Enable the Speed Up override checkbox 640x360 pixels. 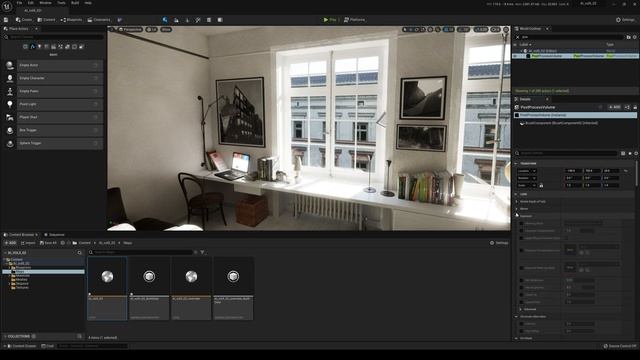521,295
